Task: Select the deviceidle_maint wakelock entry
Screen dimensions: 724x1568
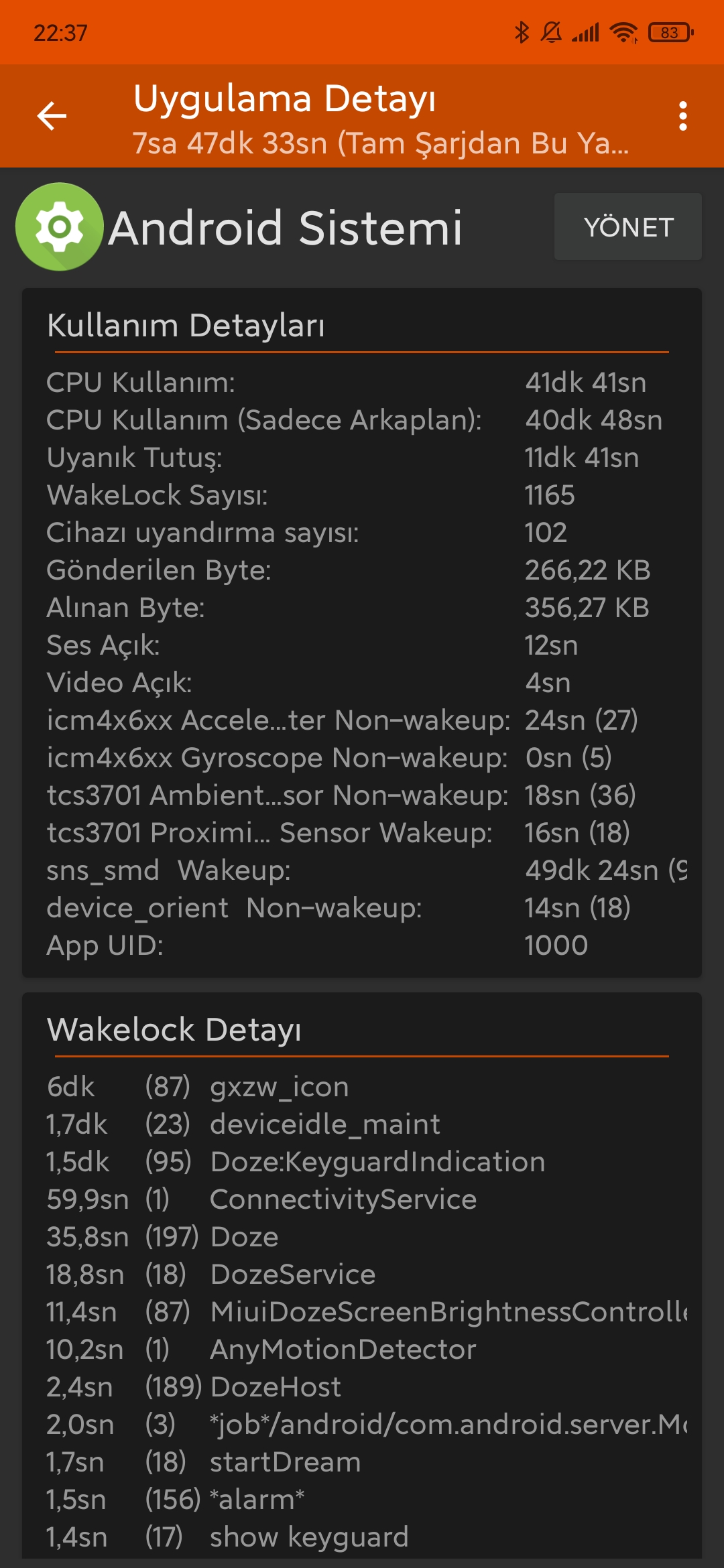Action: pyautogui.click(x=362, y=1124)
